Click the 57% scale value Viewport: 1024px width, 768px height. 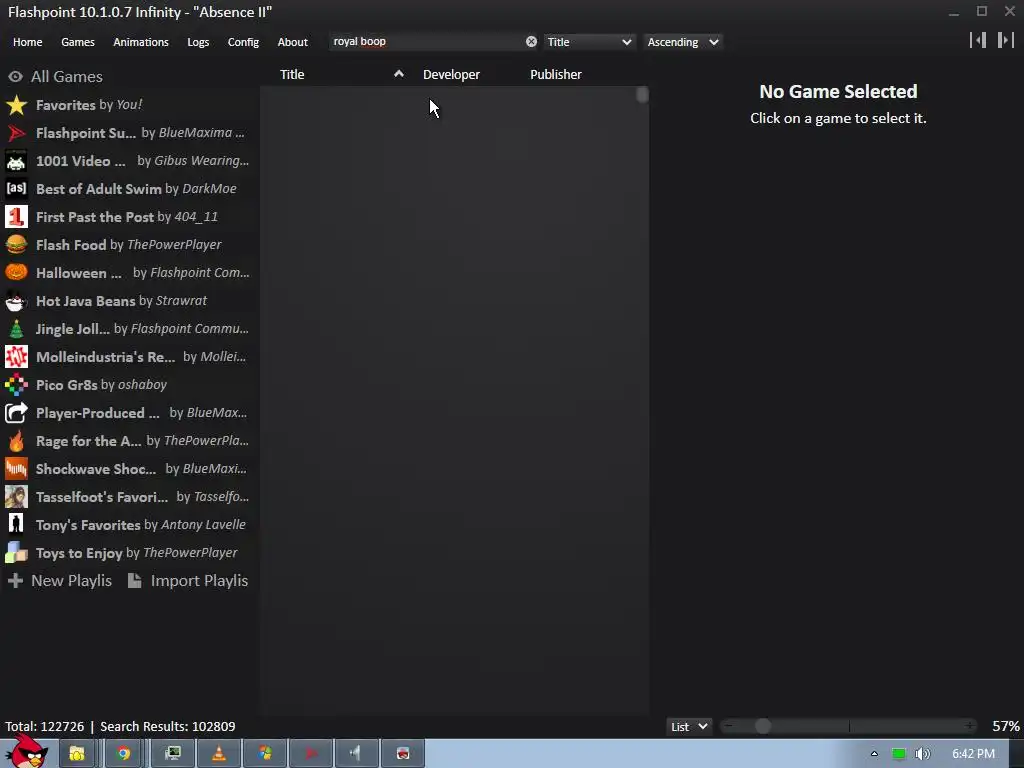tap(1006, 726)
